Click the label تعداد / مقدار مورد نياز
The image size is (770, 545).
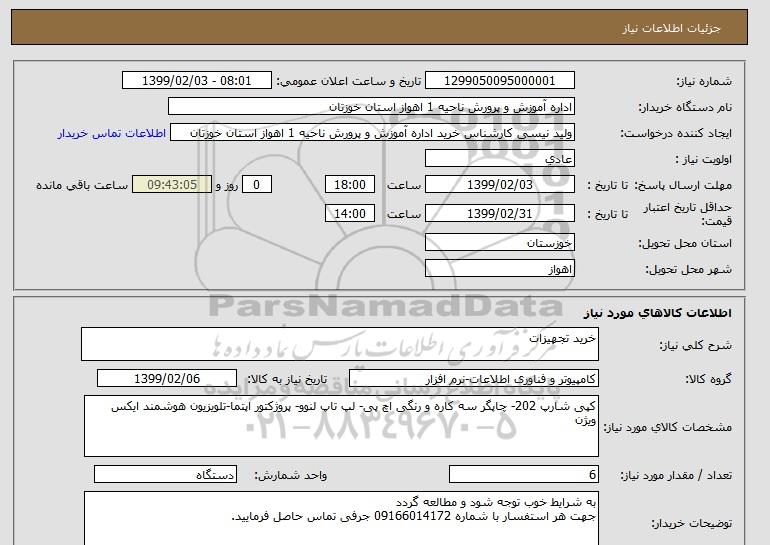tap(676, 475)
